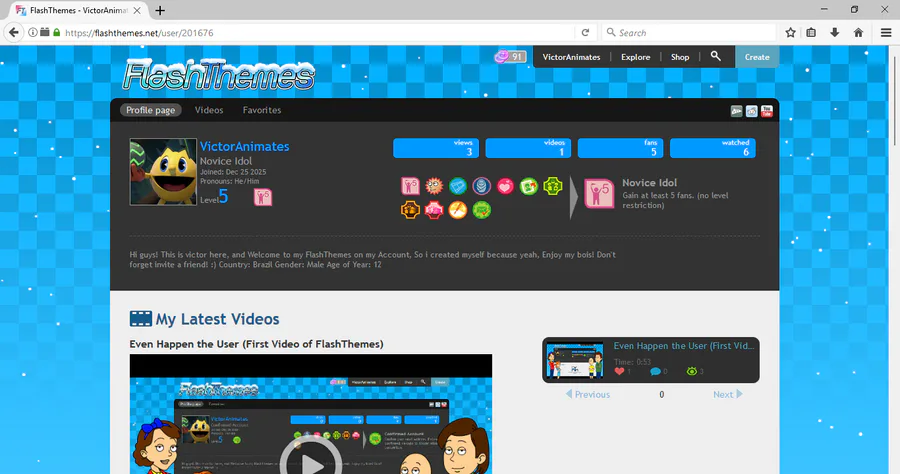Click the lime green friends badge
This screenshot has height=474, width=900.
[553, 186]
